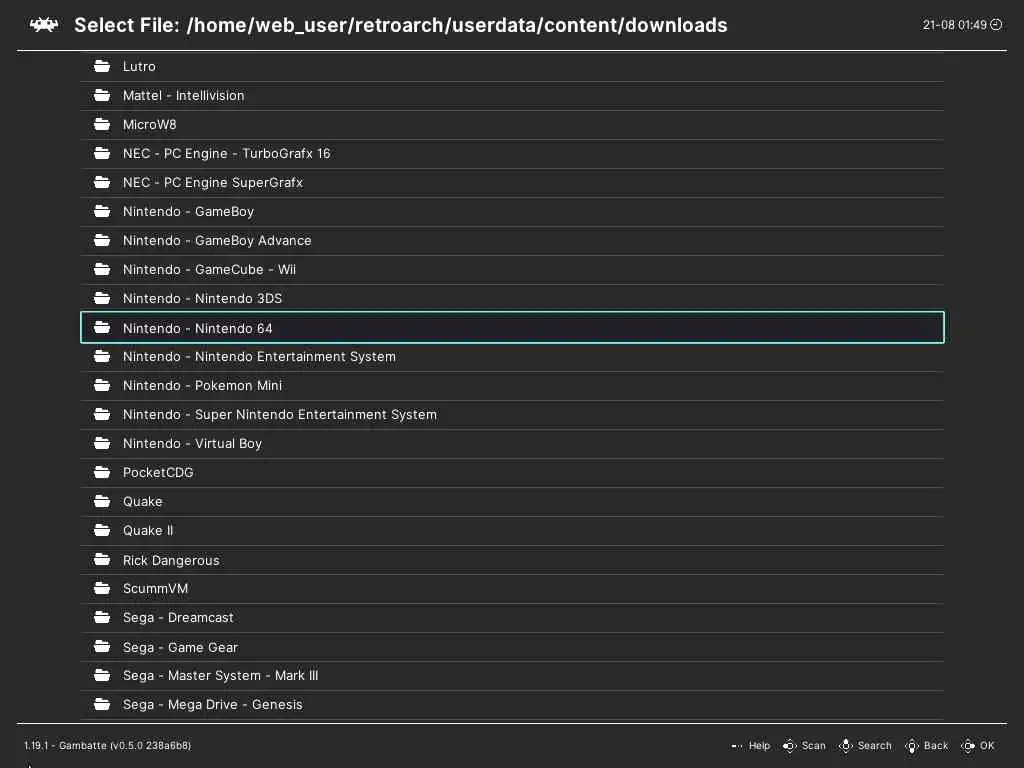The height and width of the screenshot is (768, 1024).
Task: Select the ScummVM folder
Action: (x=512, y=588)
